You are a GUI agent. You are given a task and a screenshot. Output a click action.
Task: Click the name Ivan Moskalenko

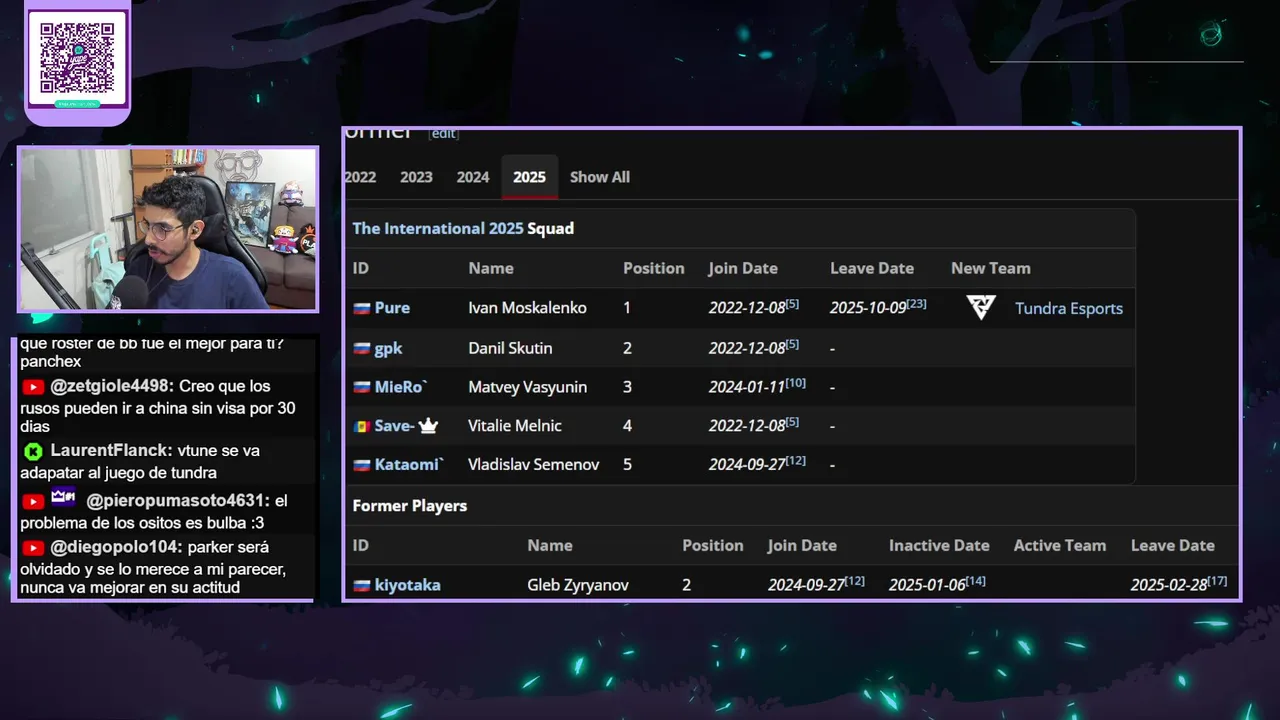(x=527, y=308)
